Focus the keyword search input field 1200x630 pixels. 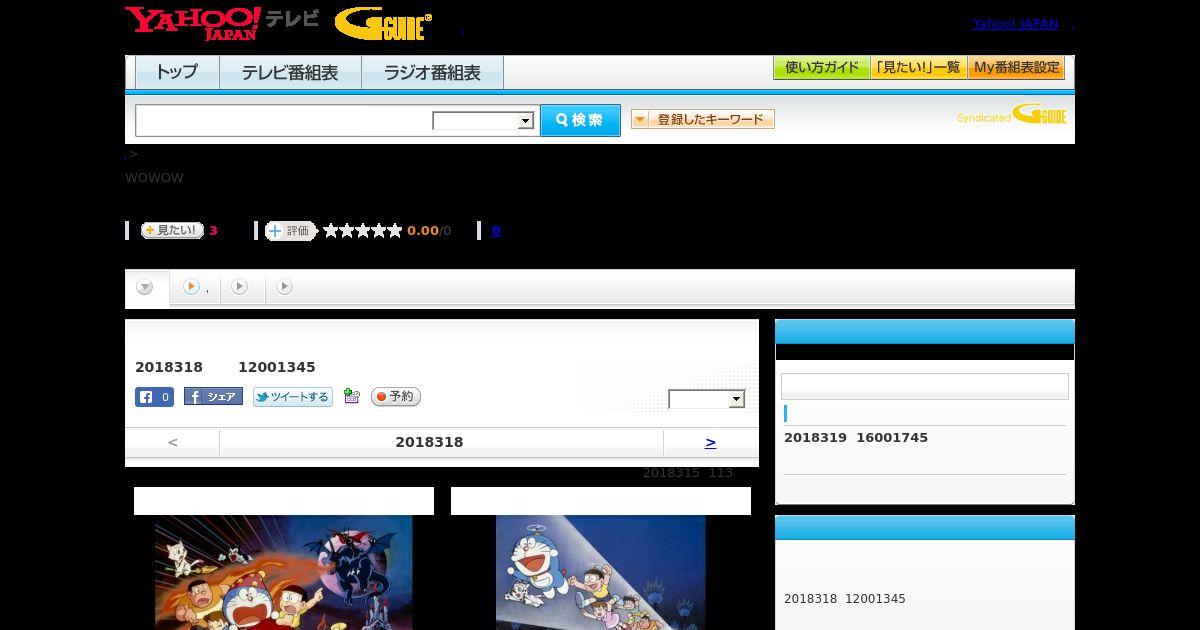pos(283,120)
